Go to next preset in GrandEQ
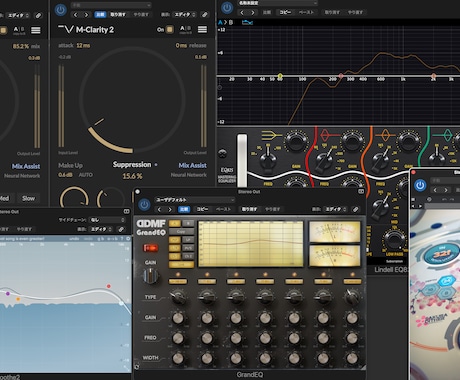 click(x=170, y=209)
